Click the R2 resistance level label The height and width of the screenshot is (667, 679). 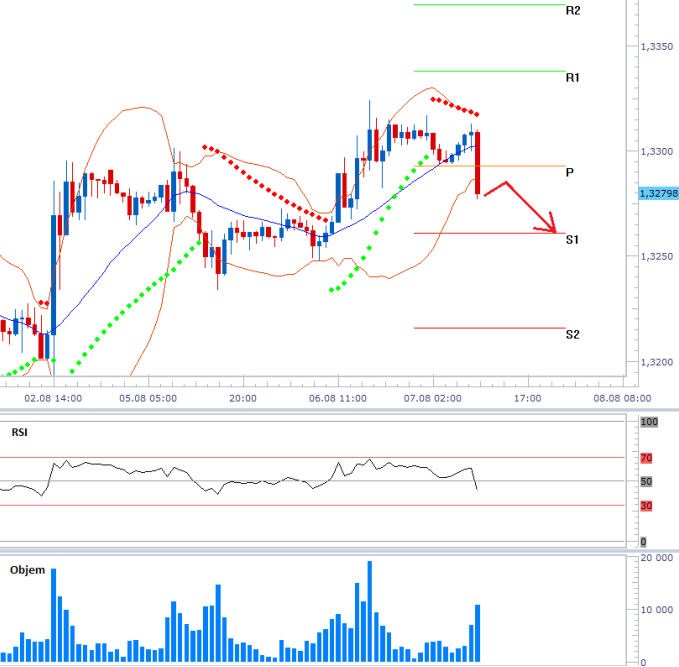[x=572, y=10]
